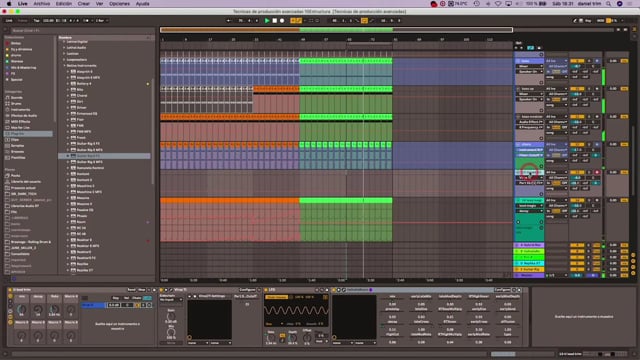The image size is (640, 360).
Task: Click the device view horizontal scrollbar
Action: pyautogui.click(x=503, y=354)
